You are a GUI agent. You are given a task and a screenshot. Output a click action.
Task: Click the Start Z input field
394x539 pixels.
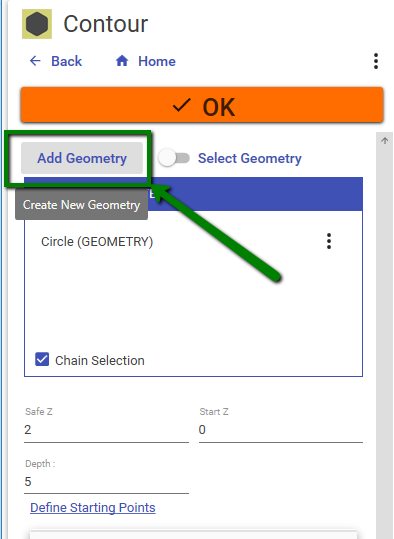pyautogui.click(x=281, y=430)
